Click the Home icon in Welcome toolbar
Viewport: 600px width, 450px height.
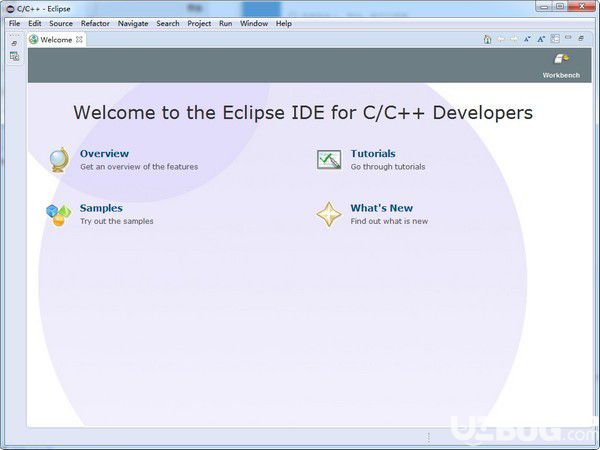pyautogui.click(x=487, y=39)
